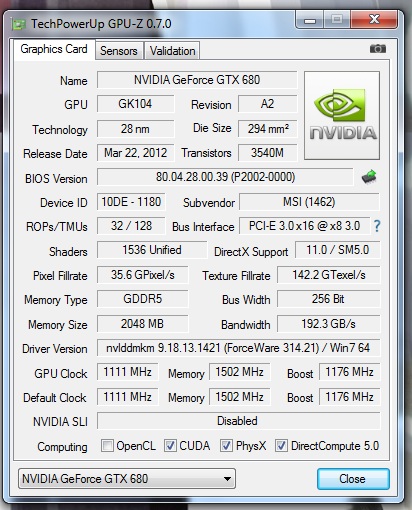Click Default Clock row Memory 1502 MHz

coord(239,397)
